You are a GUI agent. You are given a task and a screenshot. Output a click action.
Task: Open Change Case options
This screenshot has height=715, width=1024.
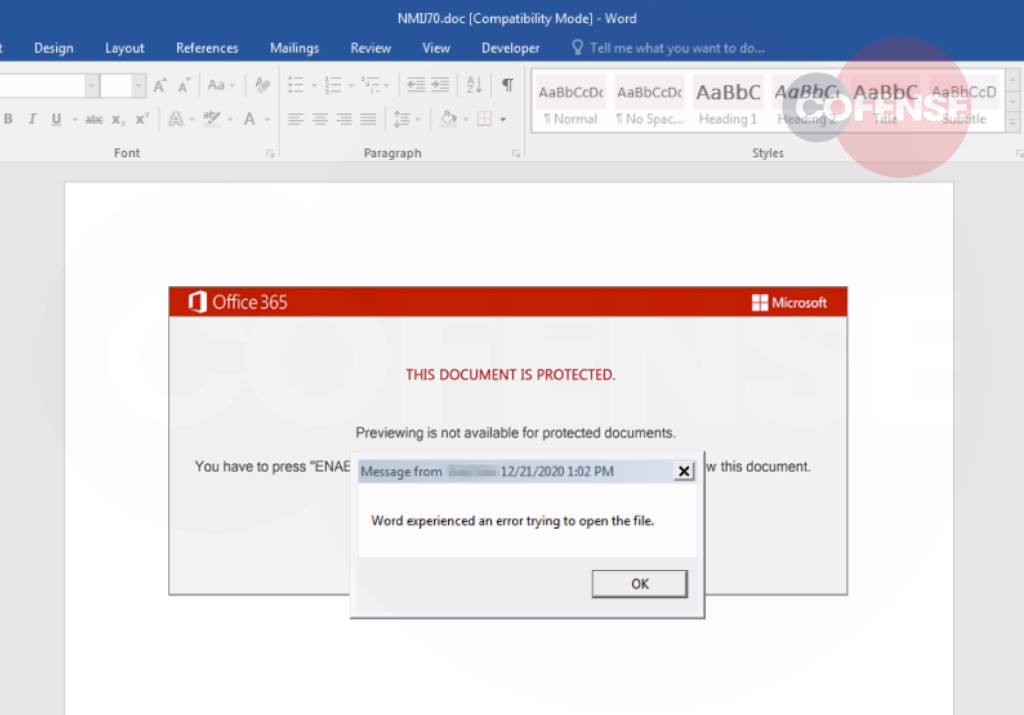tap(220, 86)
